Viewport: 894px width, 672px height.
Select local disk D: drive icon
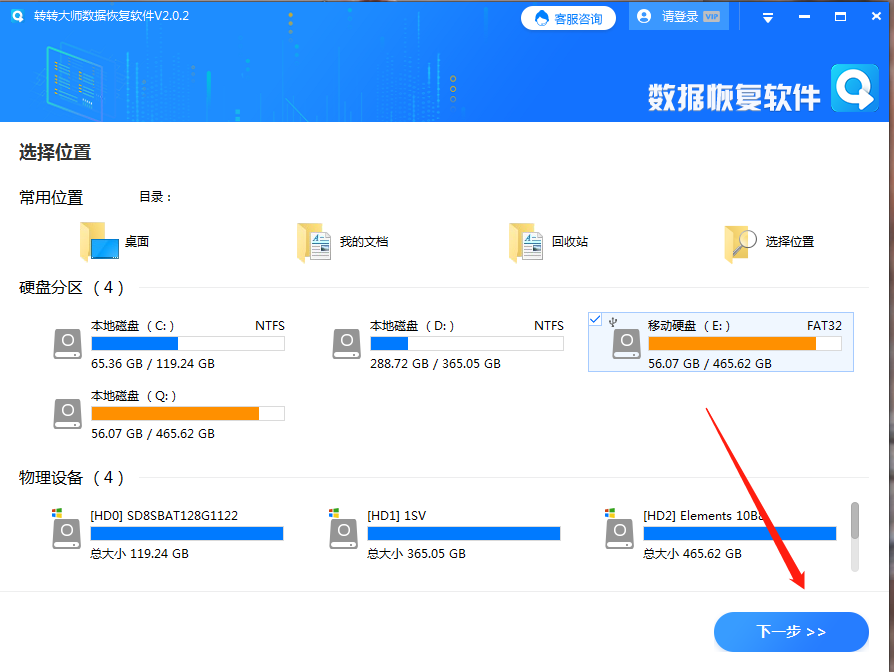[x=346, y=343]
